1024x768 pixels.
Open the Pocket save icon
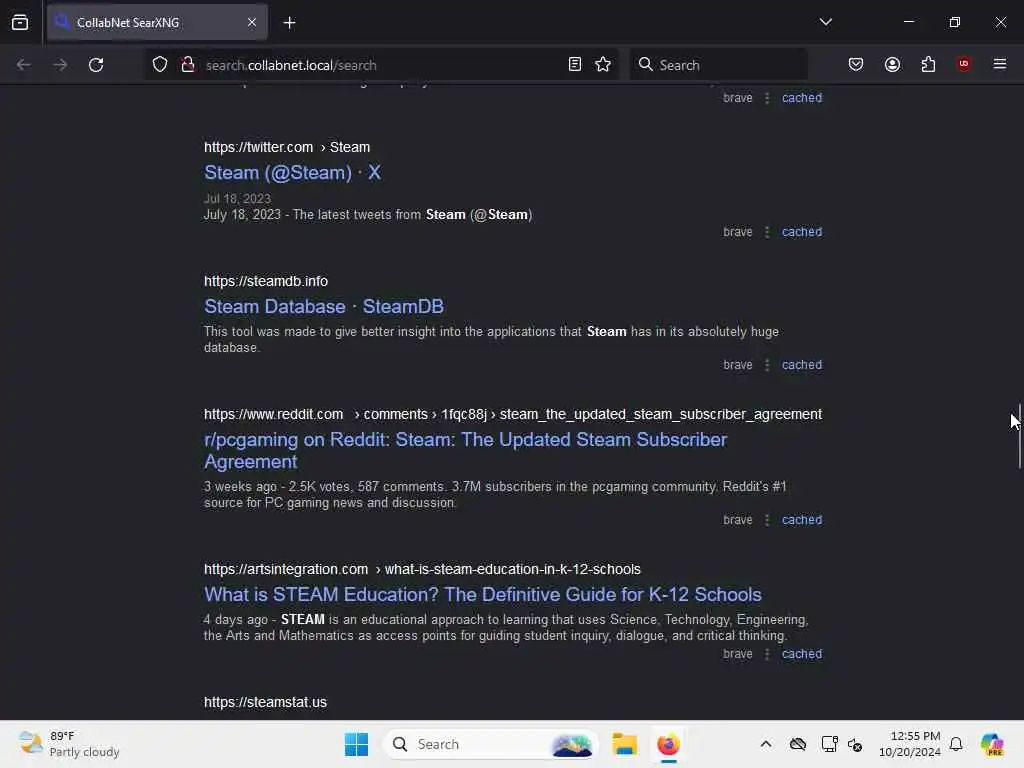click(856, 65)
